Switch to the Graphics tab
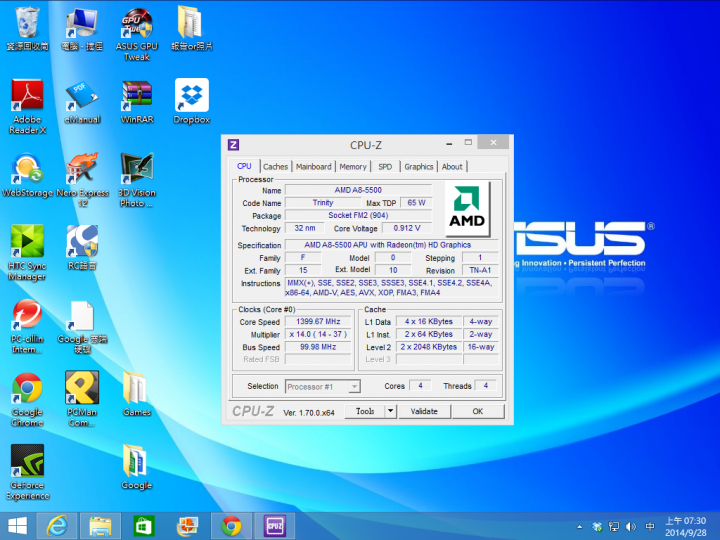720x540 pixels. (419, 167)
